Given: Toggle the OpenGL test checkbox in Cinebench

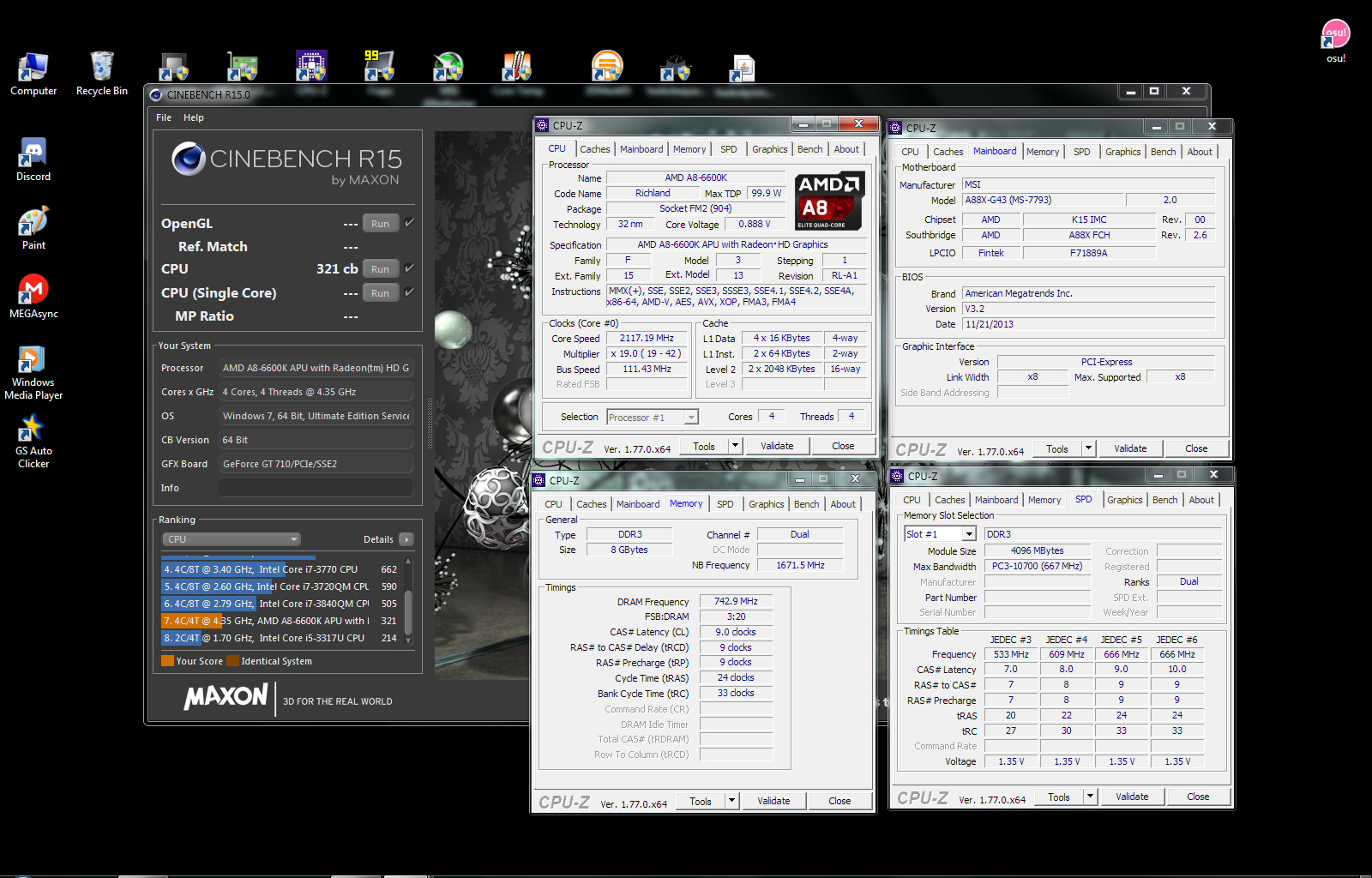Looking at the screenshot, I should [x=410, y=223].
